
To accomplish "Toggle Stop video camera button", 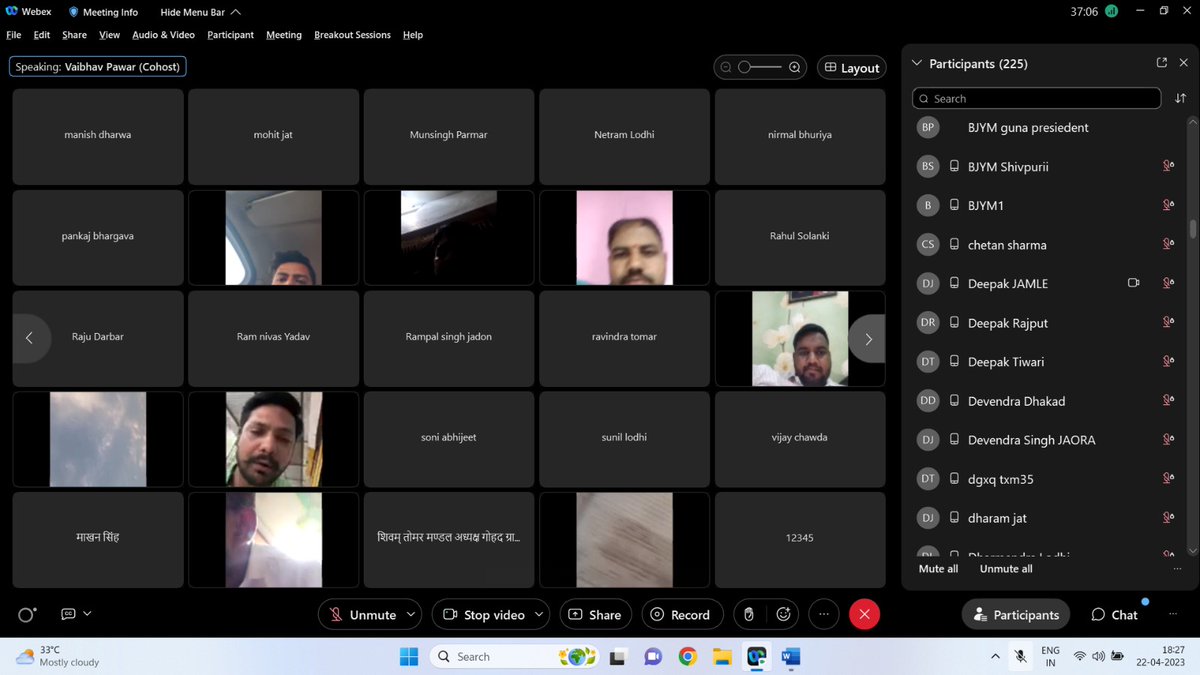I will coord(484,615).
